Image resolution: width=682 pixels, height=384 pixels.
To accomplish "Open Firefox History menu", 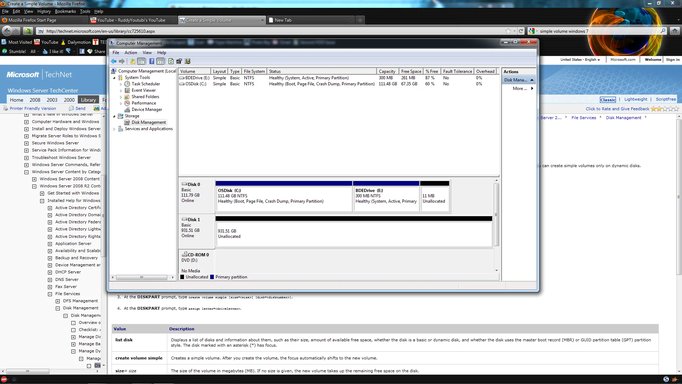I will coord(43,11).
